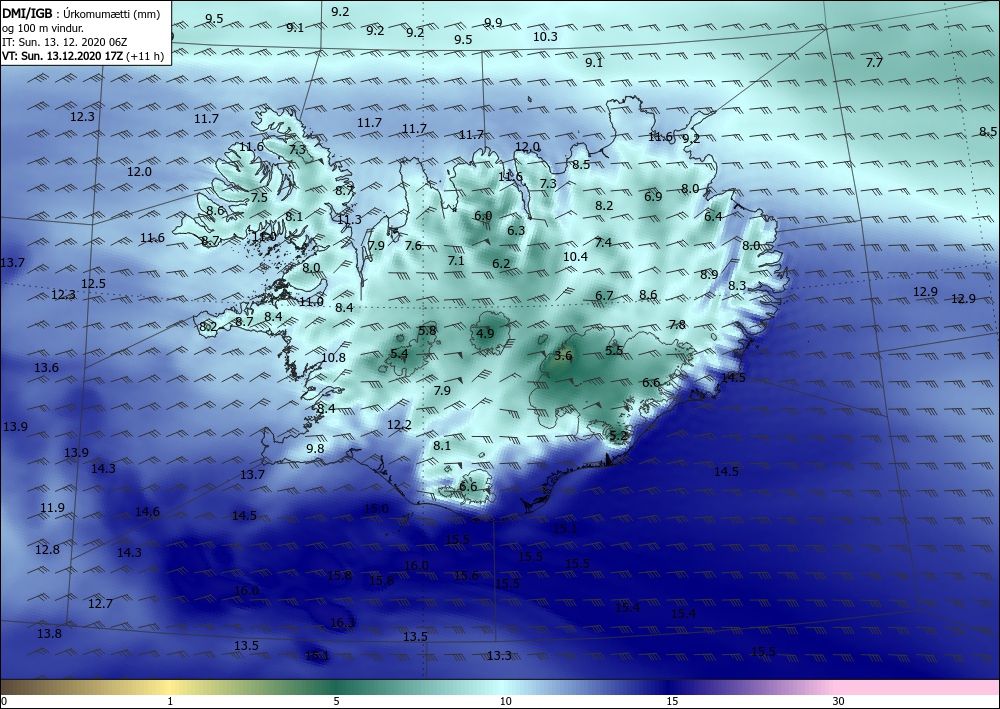This screenshot has width=1000, height=709.
Task: Click the 10.3 value at the top
Action: tap(545, 36)
